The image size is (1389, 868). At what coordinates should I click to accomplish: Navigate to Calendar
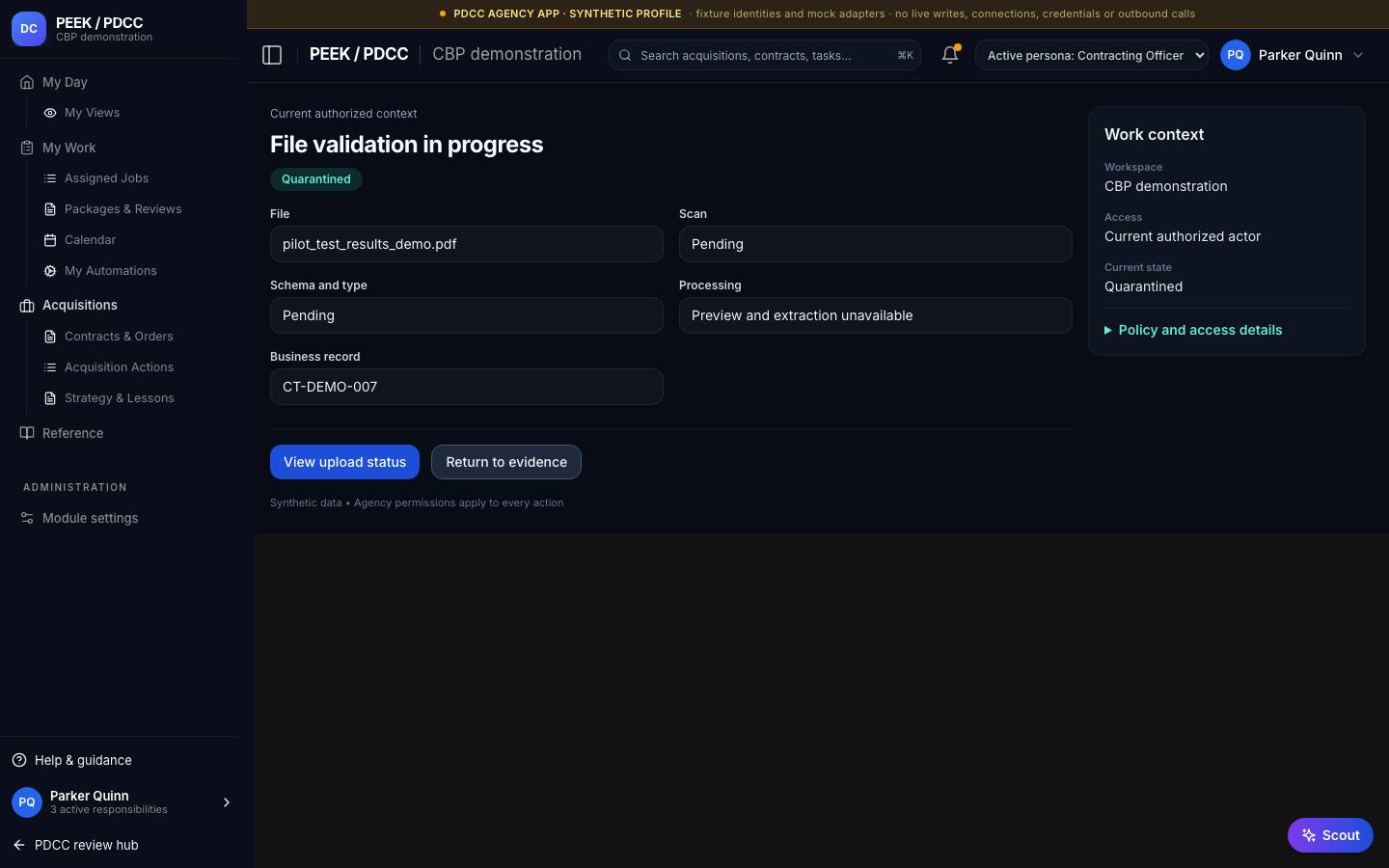(x=90, y=240)
